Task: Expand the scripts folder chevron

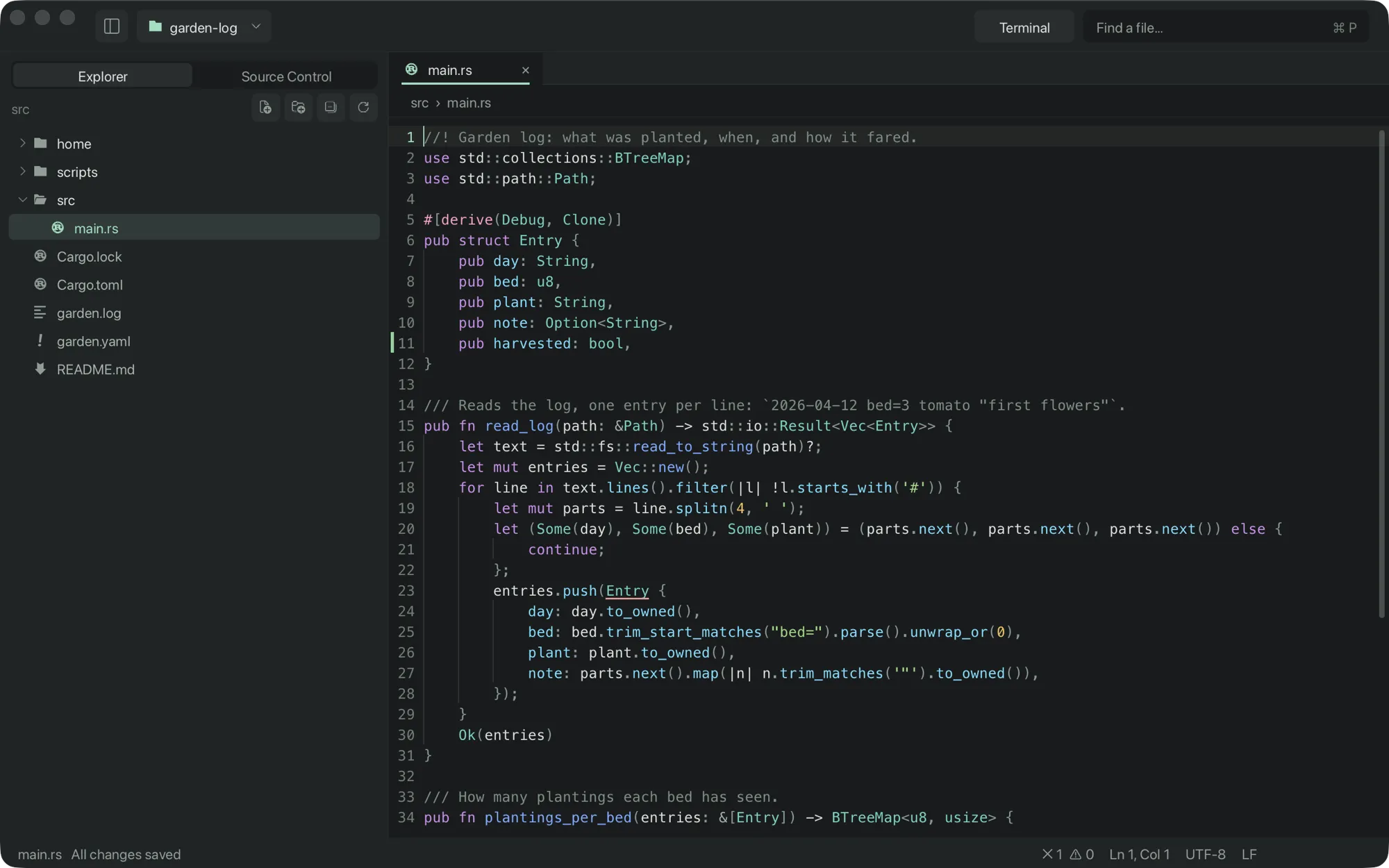Action: click(x=22, y=172)
